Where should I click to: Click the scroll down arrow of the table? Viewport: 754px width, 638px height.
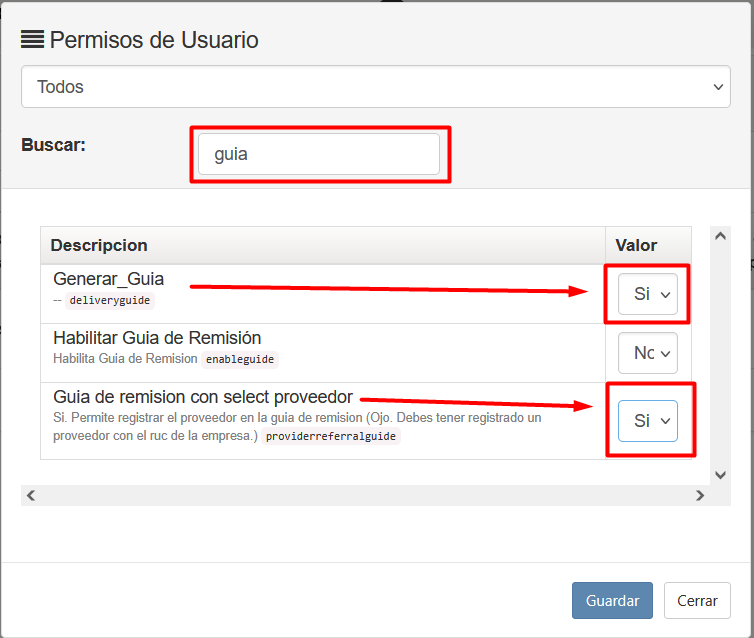pyautogui.click(x=719, y=474)
